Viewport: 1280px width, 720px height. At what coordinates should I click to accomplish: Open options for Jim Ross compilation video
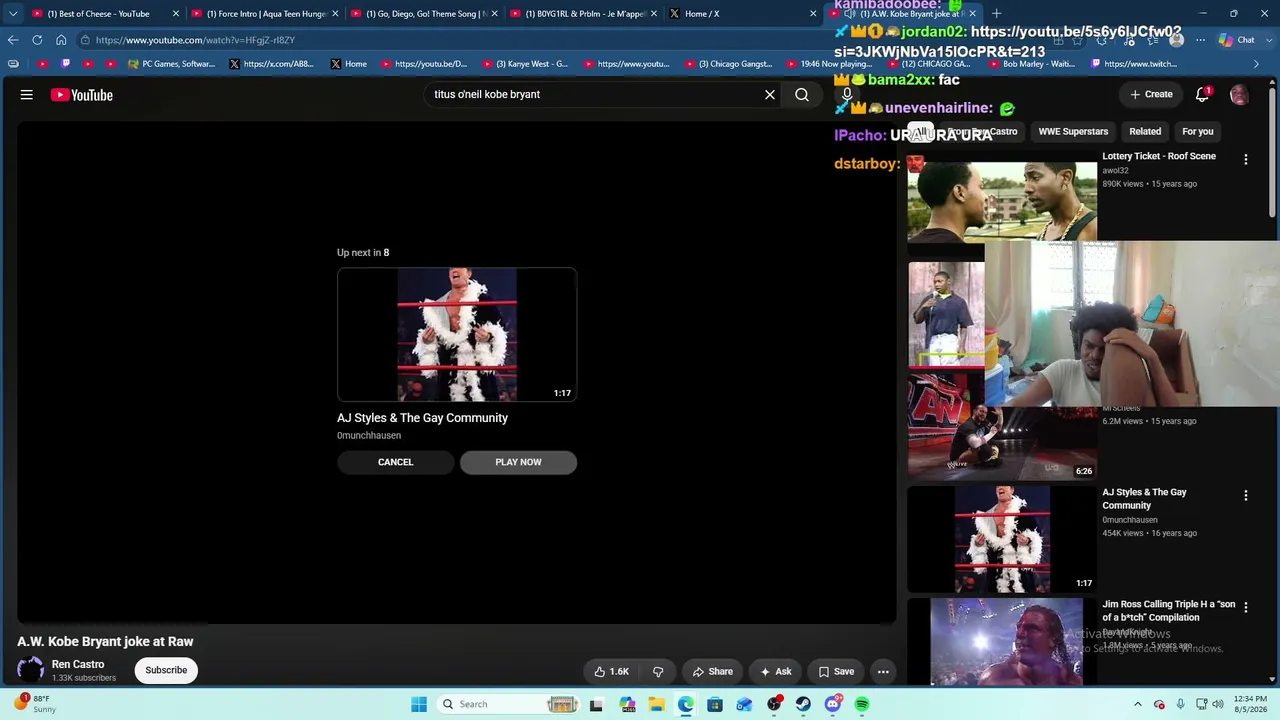coord(1245,608)
